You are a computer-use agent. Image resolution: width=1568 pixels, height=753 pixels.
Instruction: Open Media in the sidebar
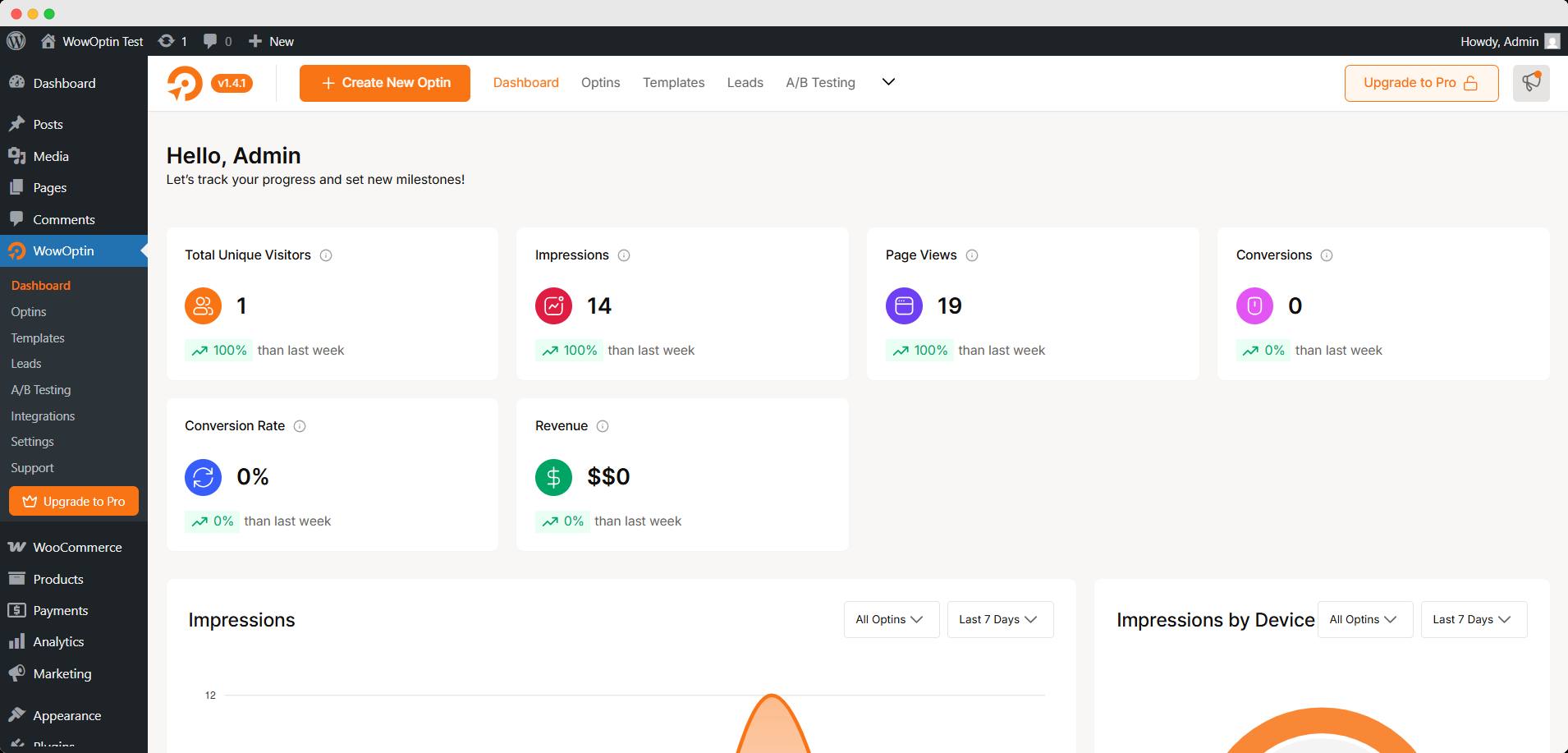[x=74, y=156]
